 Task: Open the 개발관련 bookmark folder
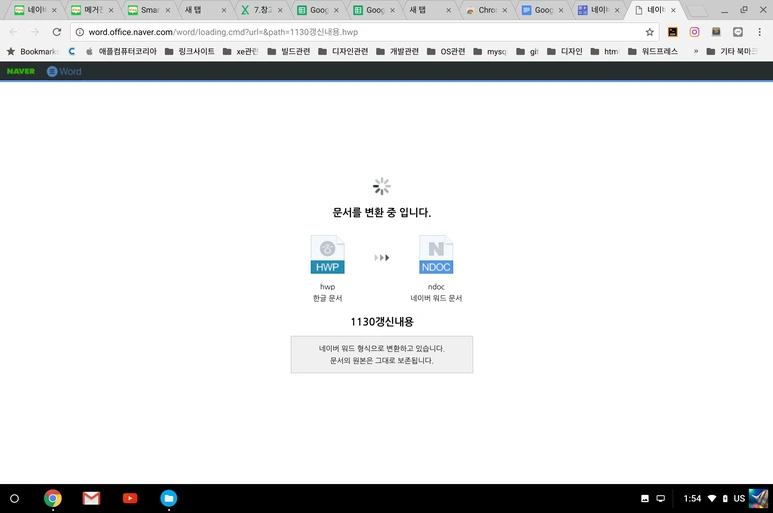[397, 51]
